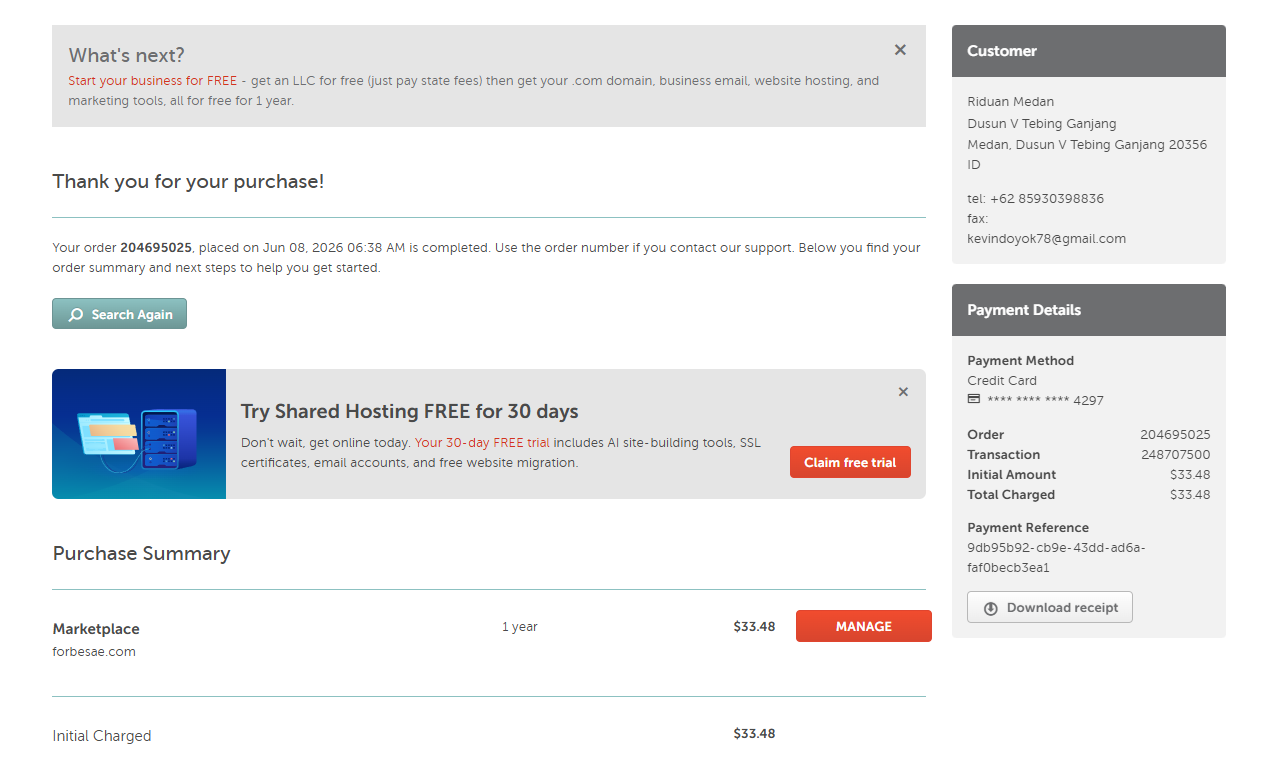
Task: Follow the "Your 30-day FREE trial" link
Action: (x=482, y=443)
